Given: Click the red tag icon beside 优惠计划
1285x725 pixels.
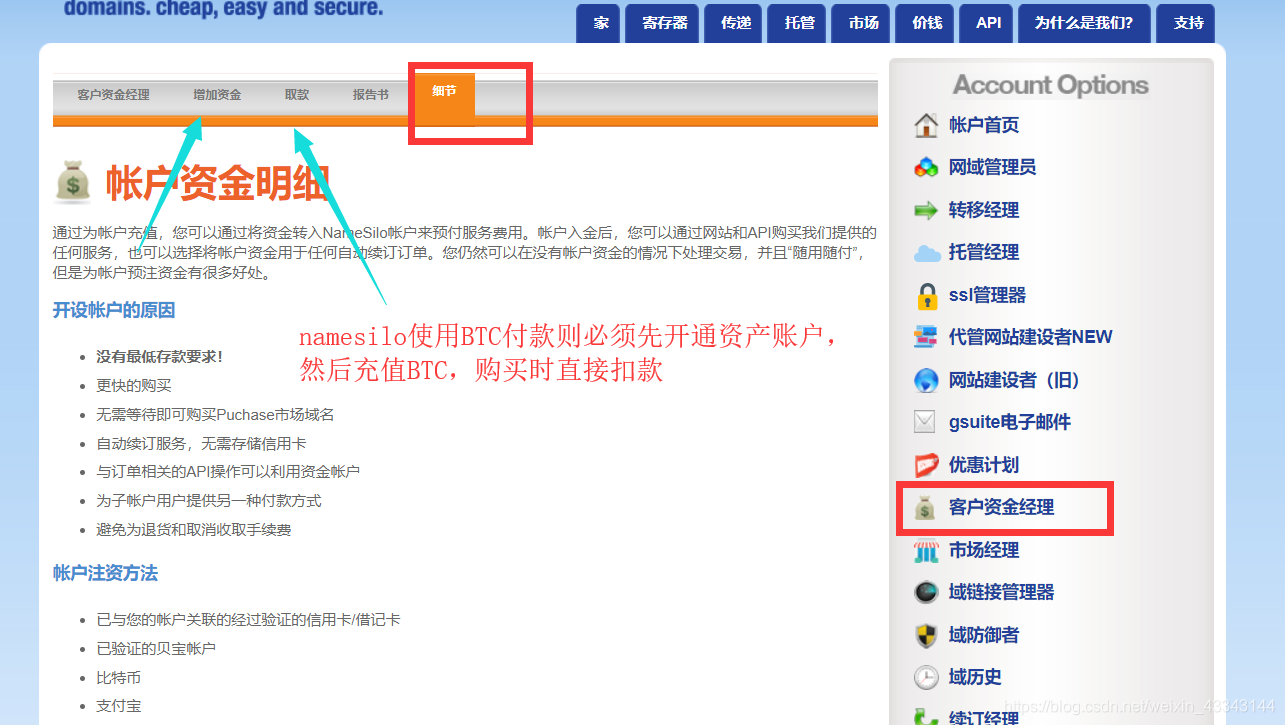Looking at the screenshot, I should [x=926, y=465].
